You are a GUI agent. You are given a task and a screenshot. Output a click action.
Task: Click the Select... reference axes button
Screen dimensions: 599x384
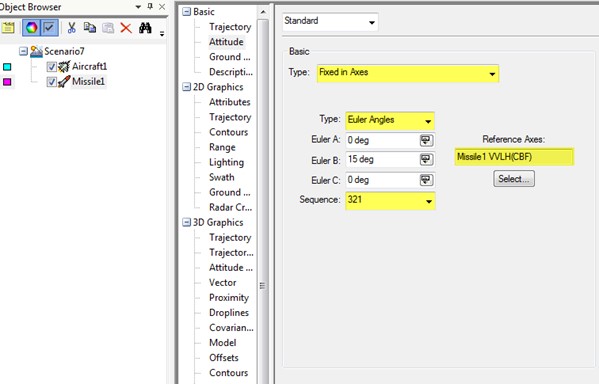pyautogui.click(x=514, y=179)
